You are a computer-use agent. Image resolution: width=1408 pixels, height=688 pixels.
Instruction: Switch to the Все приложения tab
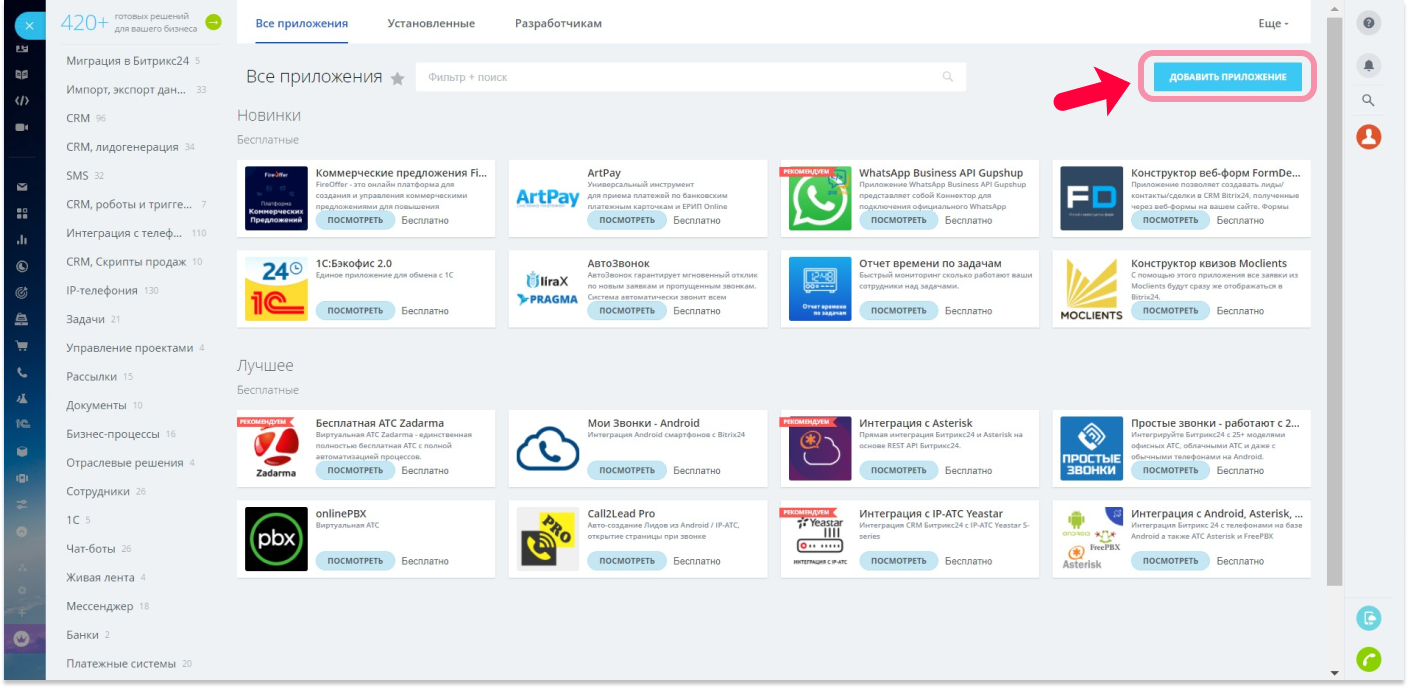coord(302,23)
